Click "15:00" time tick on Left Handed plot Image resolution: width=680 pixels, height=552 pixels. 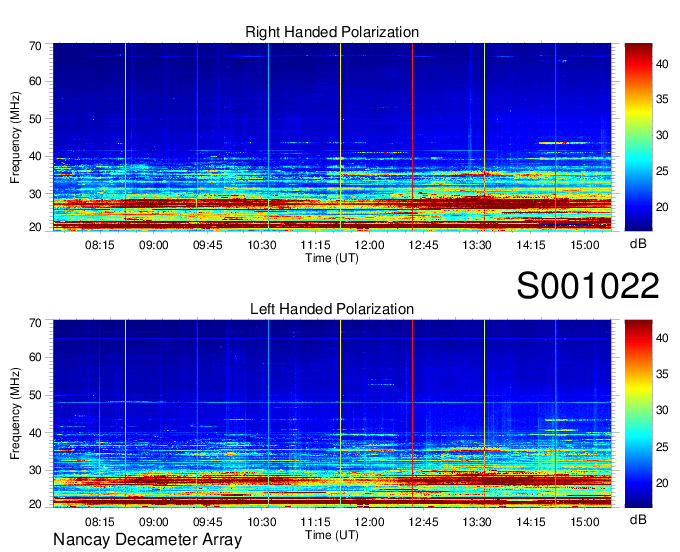585,522
